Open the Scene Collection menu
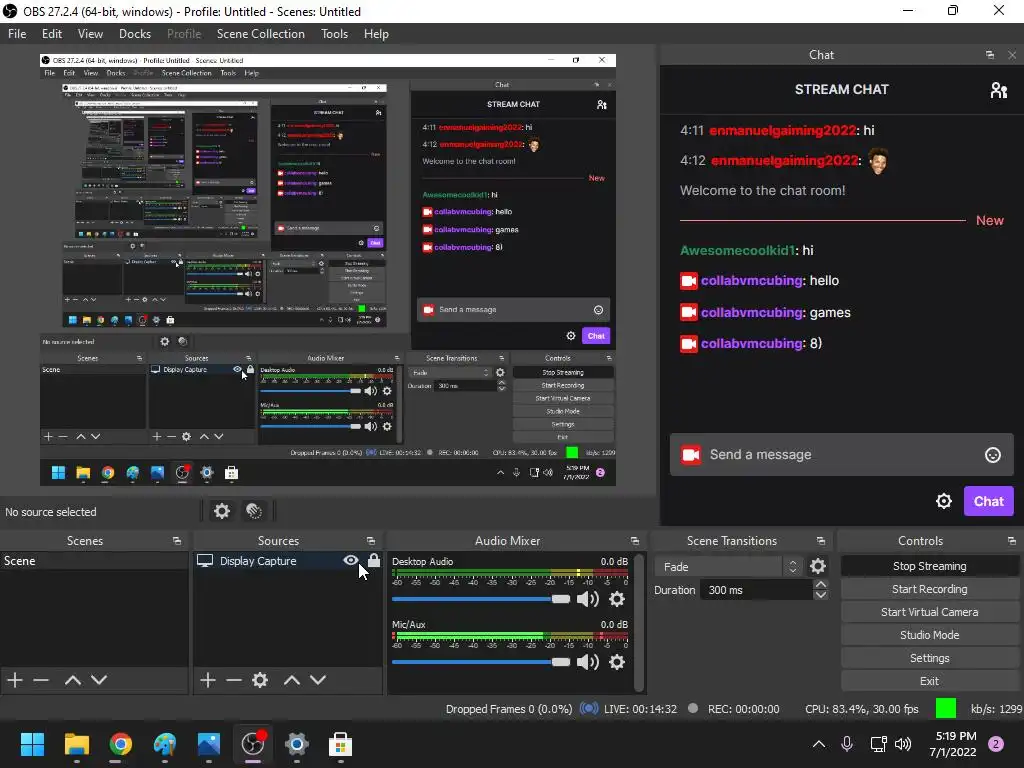The image size is (1024, 768). pos(261,34)
